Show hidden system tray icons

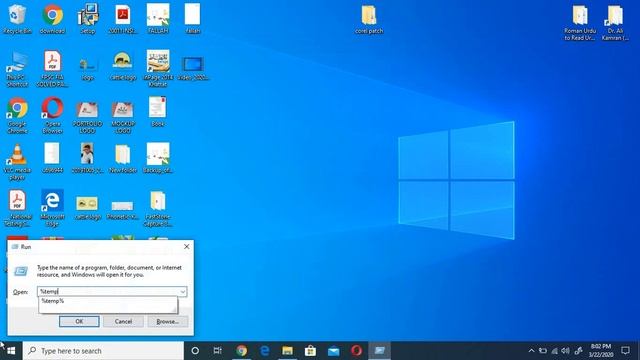(531, 351)
